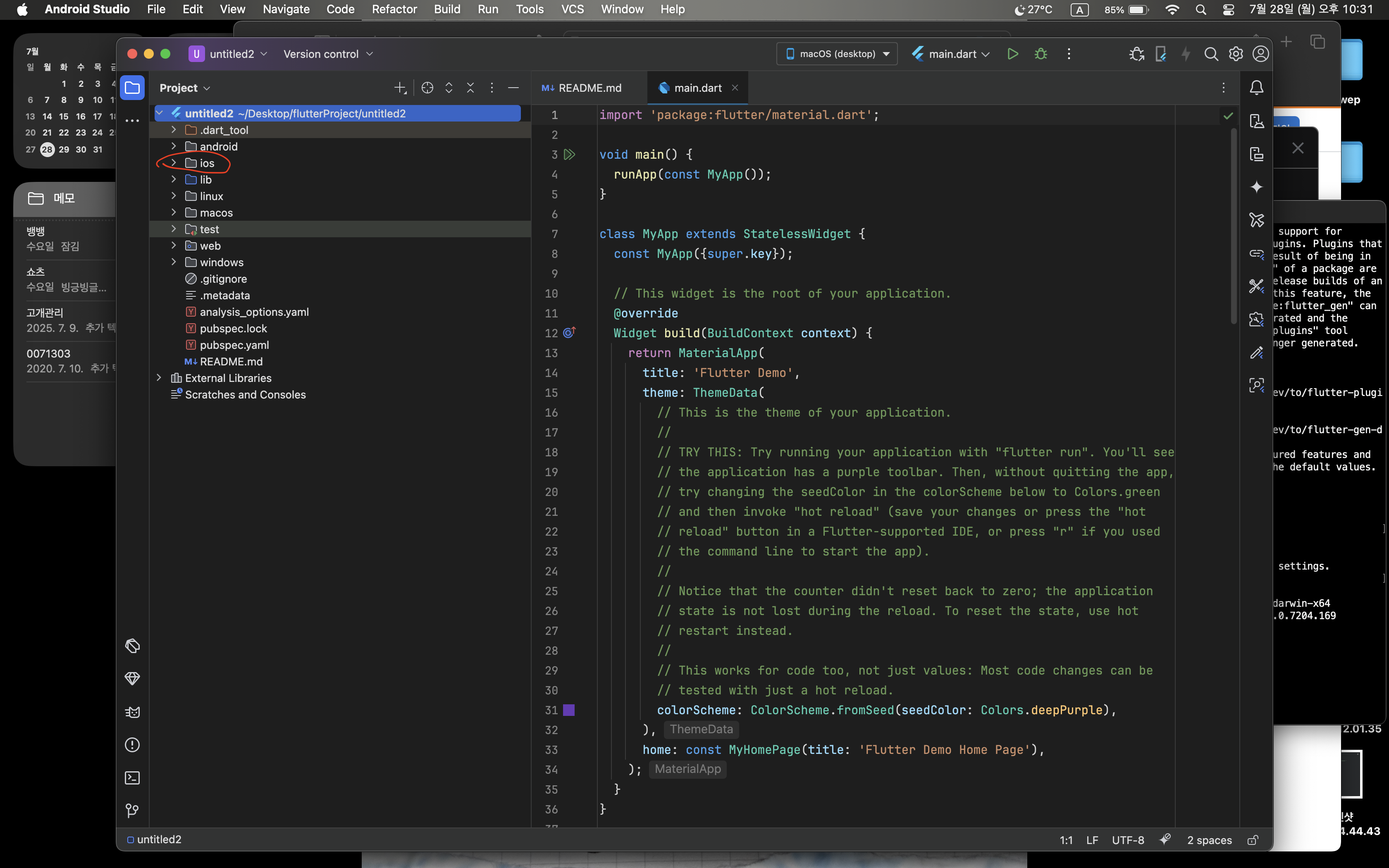Viewport: 1389px width, 868px height.
Task: Open the Git tool window icon
Action: [x=132, y=811]
